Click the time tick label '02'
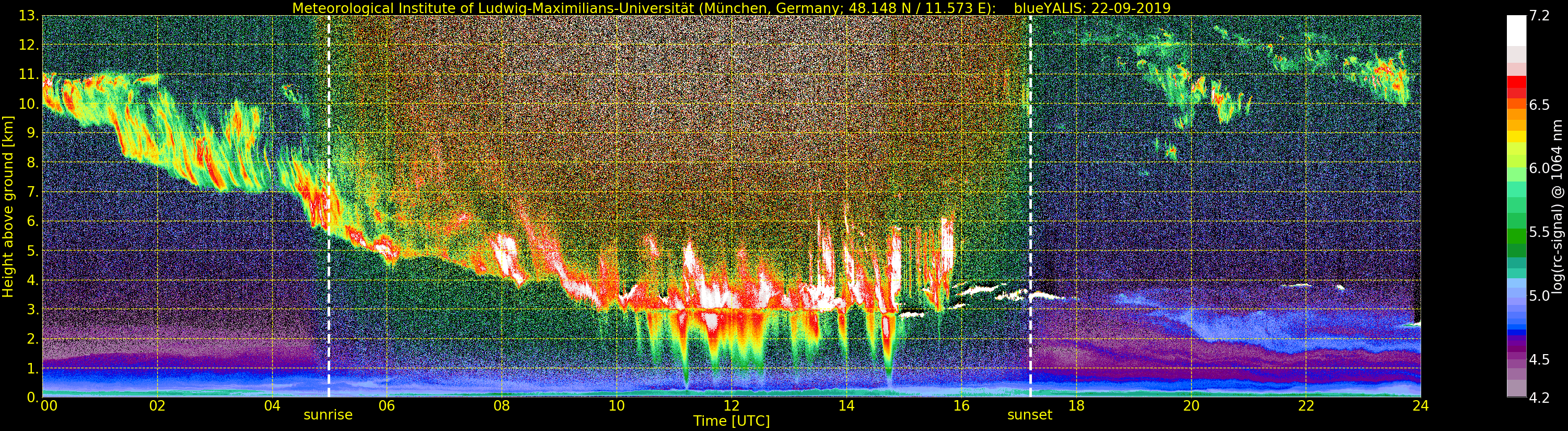 158,405
